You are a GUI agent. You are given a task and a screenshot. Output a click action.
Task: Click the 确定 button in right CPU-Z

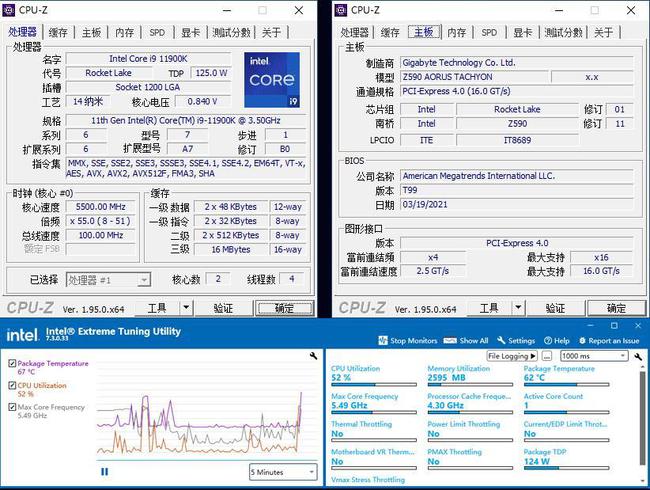[616, 308]
